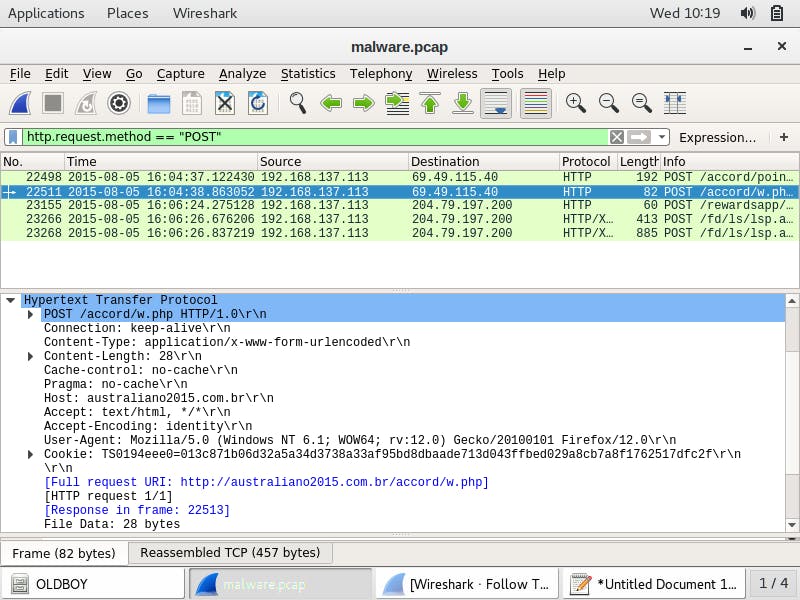The image size is (800, 600).
Task: Expand the Cookie field details
Action: click(x=30, y=454)
